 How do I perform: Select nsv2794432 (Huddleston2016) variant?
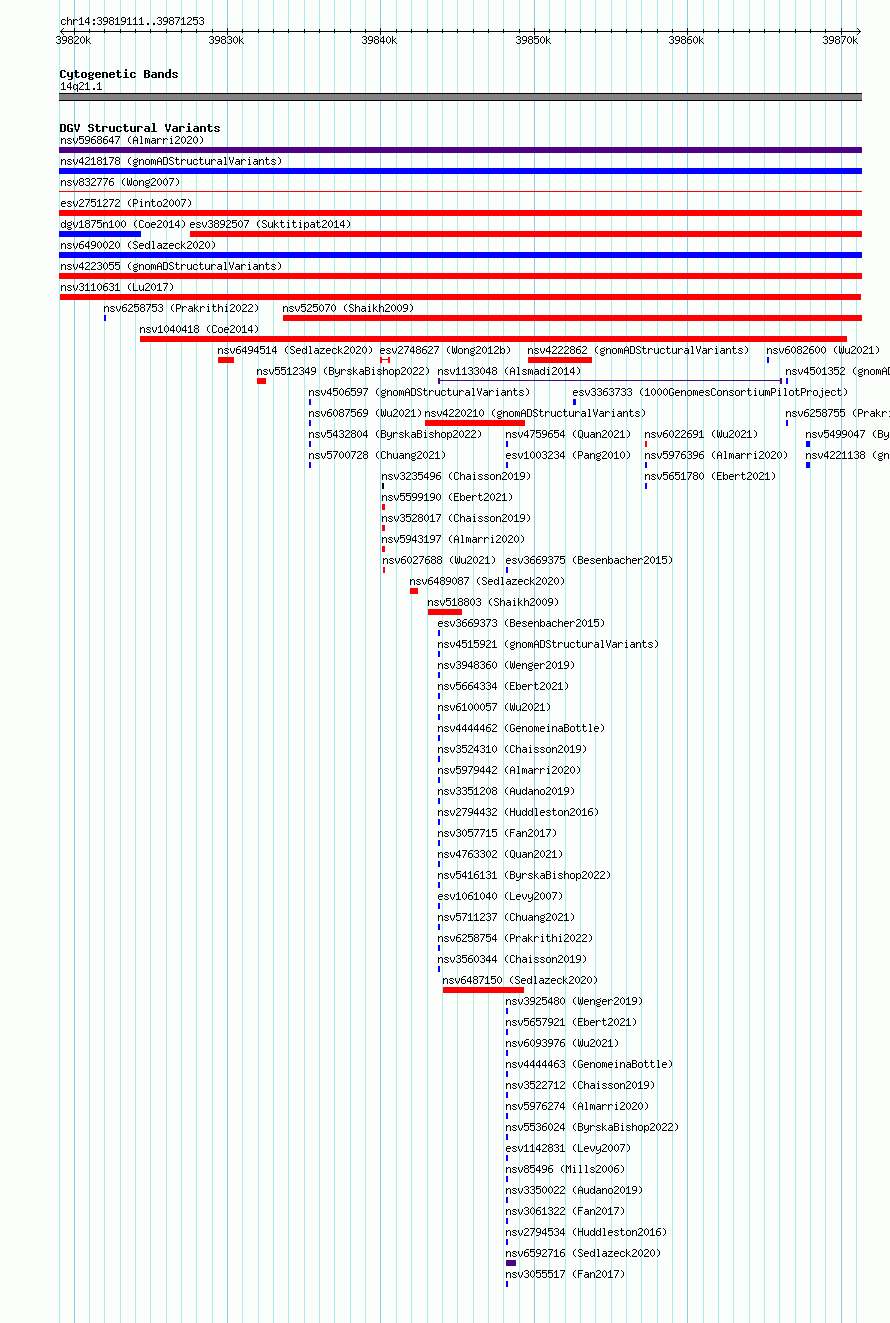tap(518, 812)
